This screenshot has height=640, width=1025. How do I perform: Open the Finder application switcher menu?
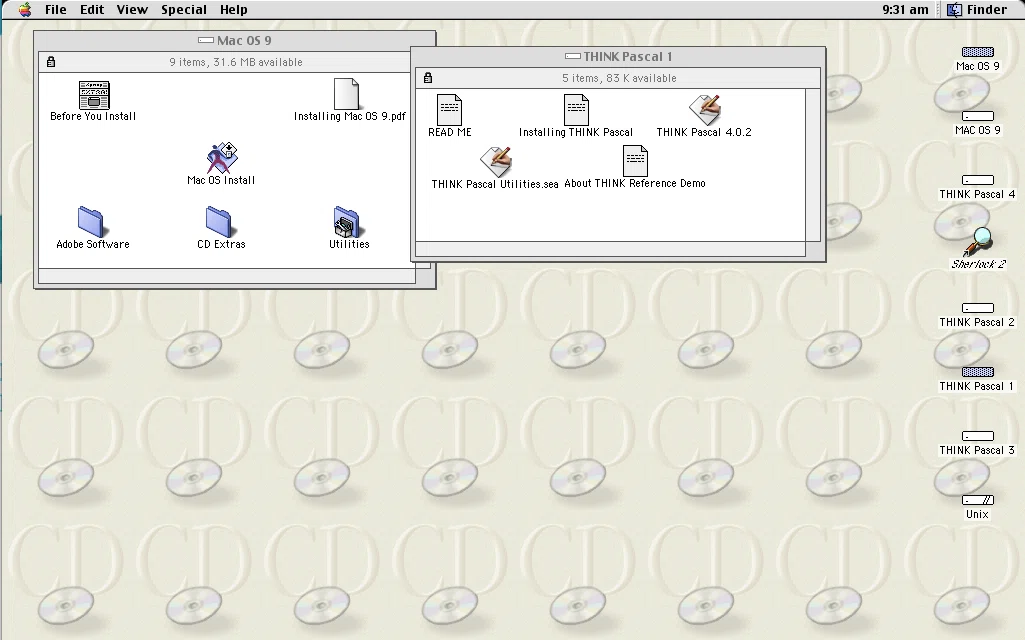point(977,10)
